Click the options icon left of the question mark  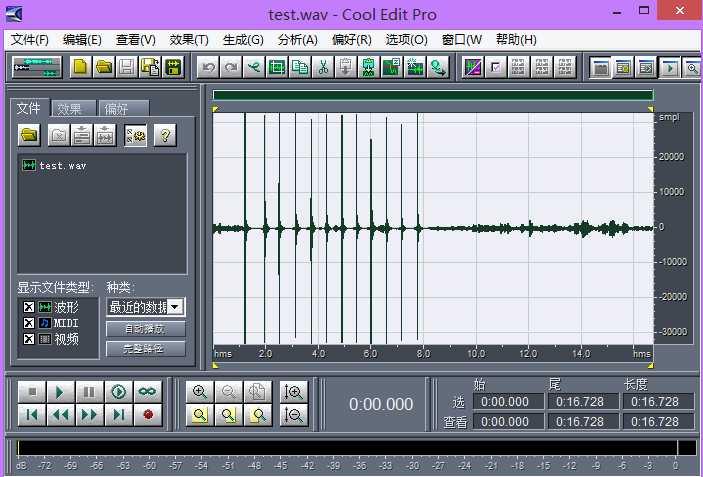tap(135, 135)
